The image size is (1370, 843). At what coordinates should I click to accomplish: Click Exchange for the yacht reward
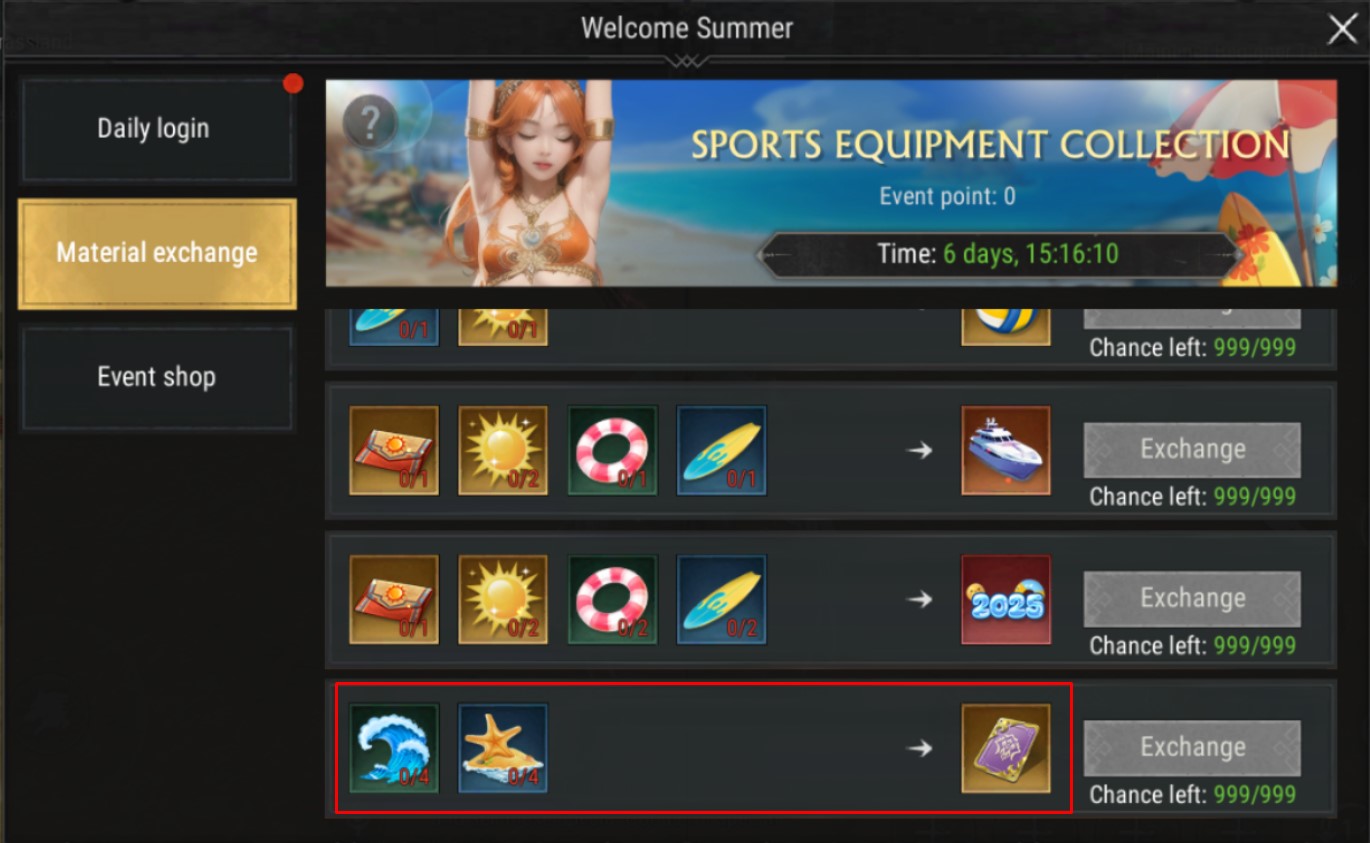(1192, 450)
